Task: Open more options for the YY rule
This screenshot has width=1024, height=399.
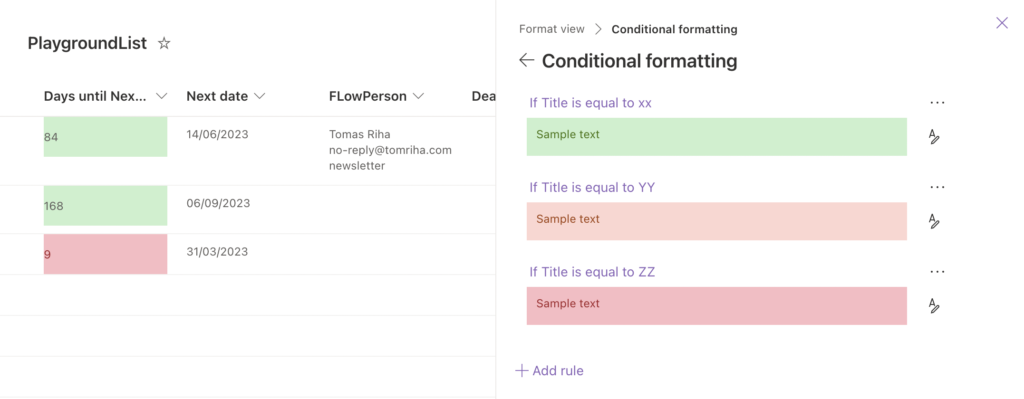Action: coord(937,187)
